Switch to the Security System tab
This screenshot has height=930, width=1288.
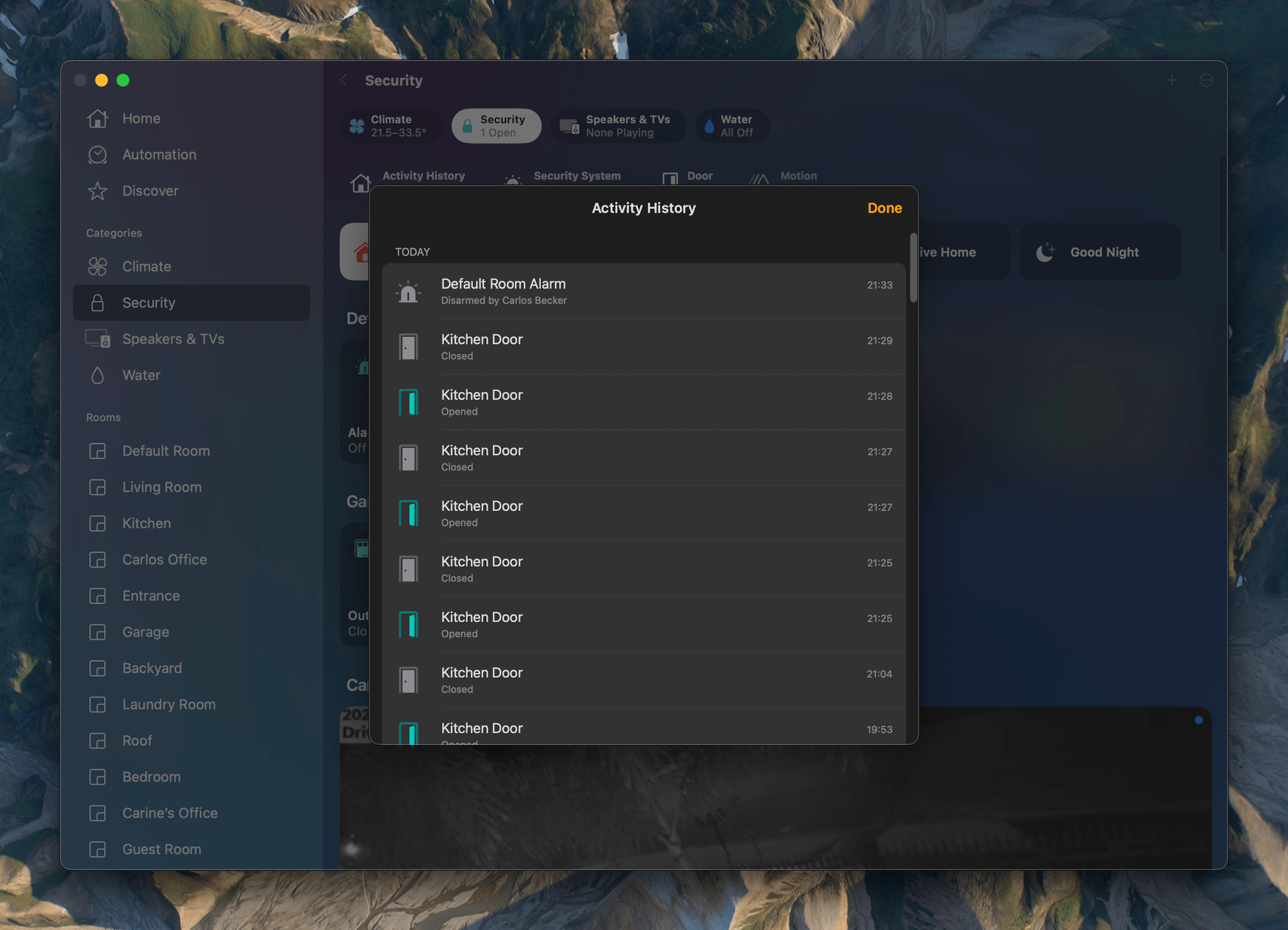click(577, 176)
